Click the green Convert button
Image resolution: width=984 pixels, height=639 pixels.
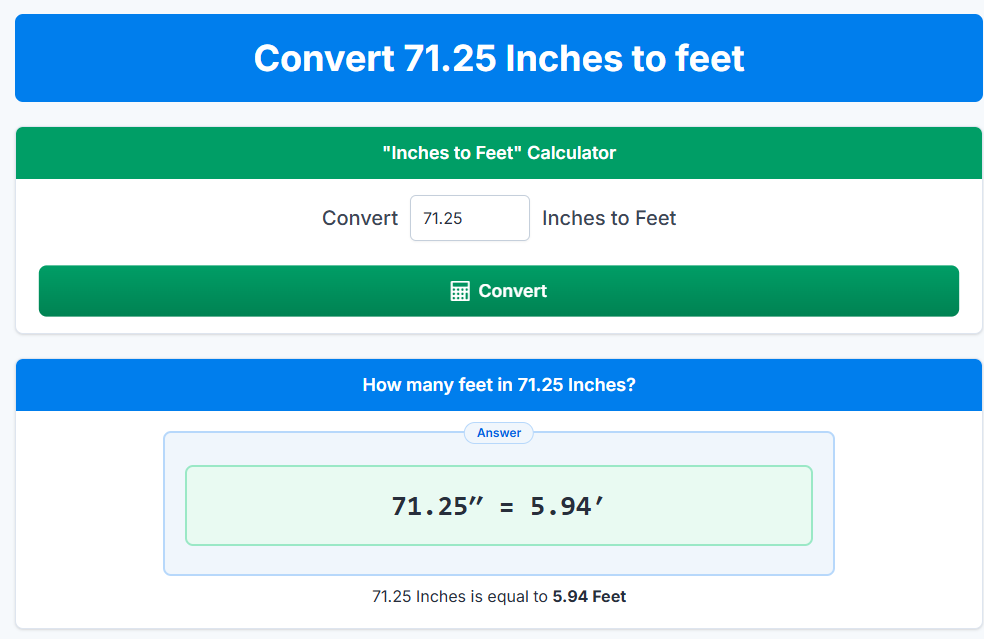click(x=498, y=291)
